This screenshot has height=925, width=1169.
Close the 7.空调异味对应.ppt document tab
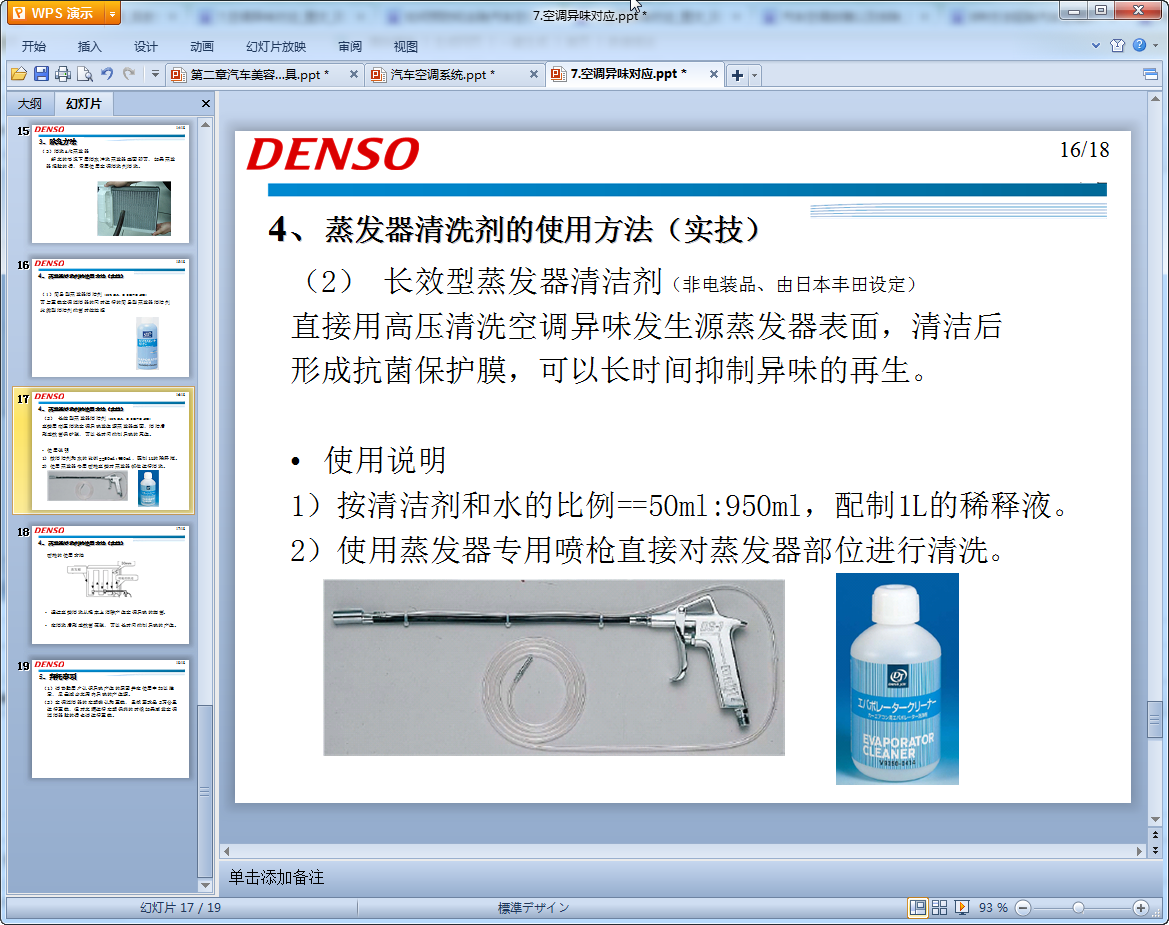(x=713, y=74)
